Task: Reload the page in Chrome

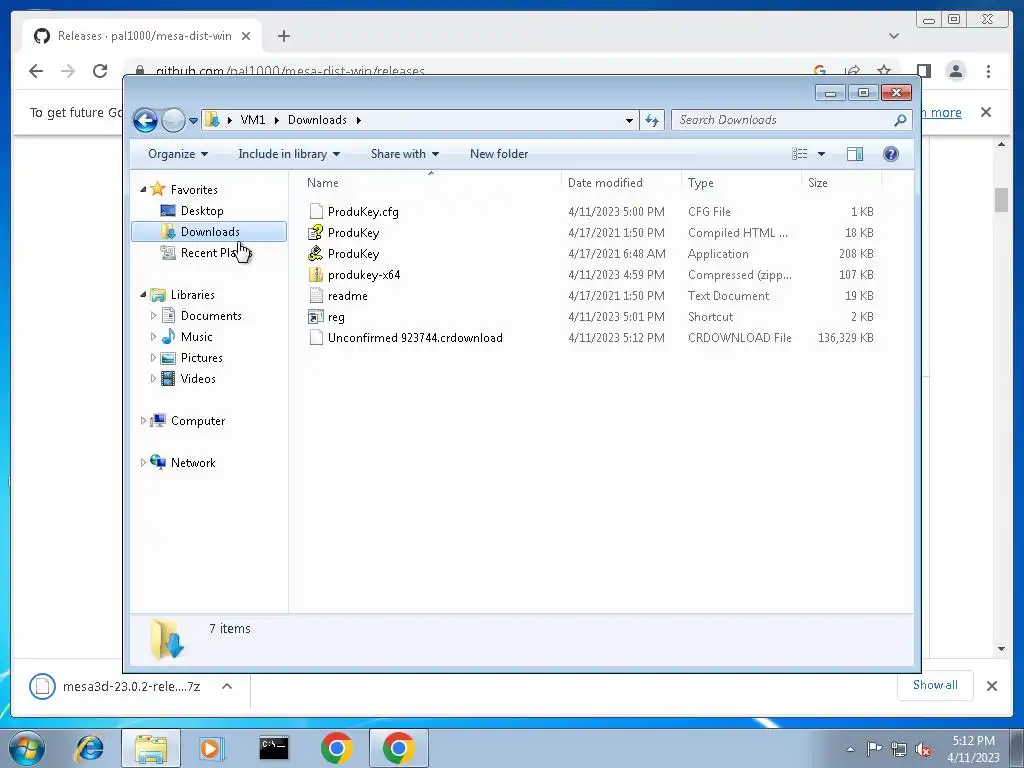Action: tap(100, 71)
